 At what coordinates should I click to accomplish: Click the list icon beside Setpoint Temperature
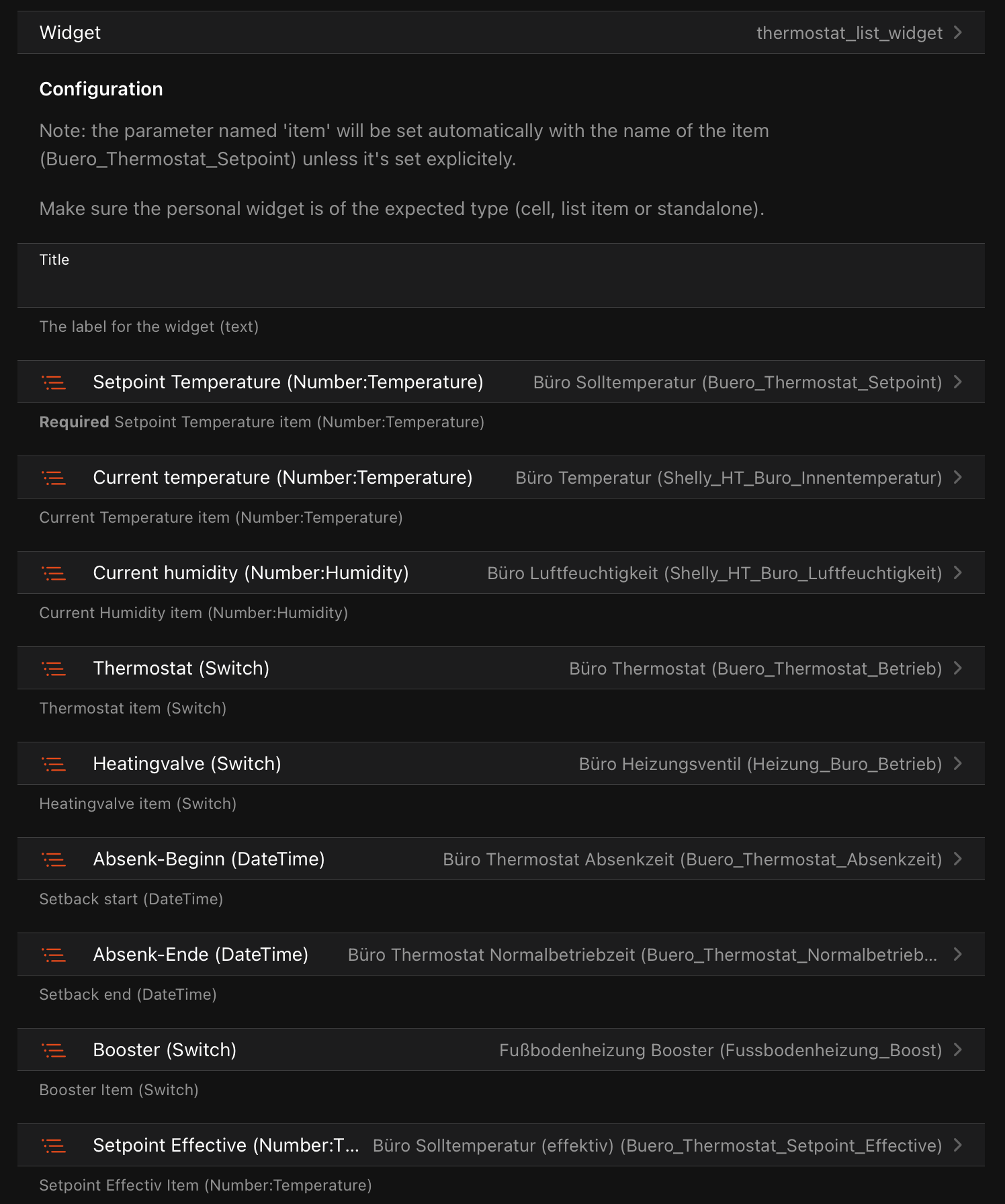click(x=54, y=383)
